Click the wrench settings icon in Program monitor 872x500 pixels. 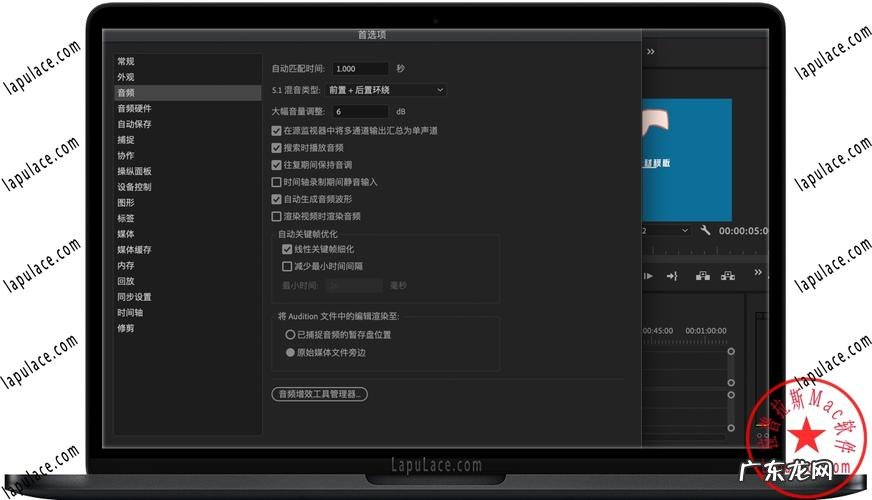coord(705,230)
